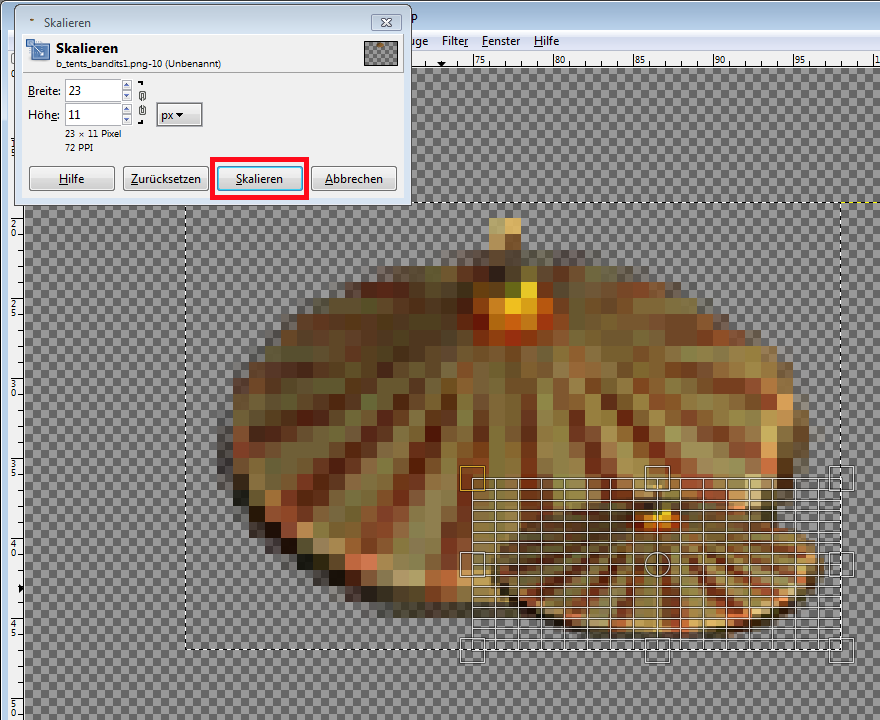The image size is (880, 720).
Task: Open help with the Hilfe dialog button
Action: [72, 178]
